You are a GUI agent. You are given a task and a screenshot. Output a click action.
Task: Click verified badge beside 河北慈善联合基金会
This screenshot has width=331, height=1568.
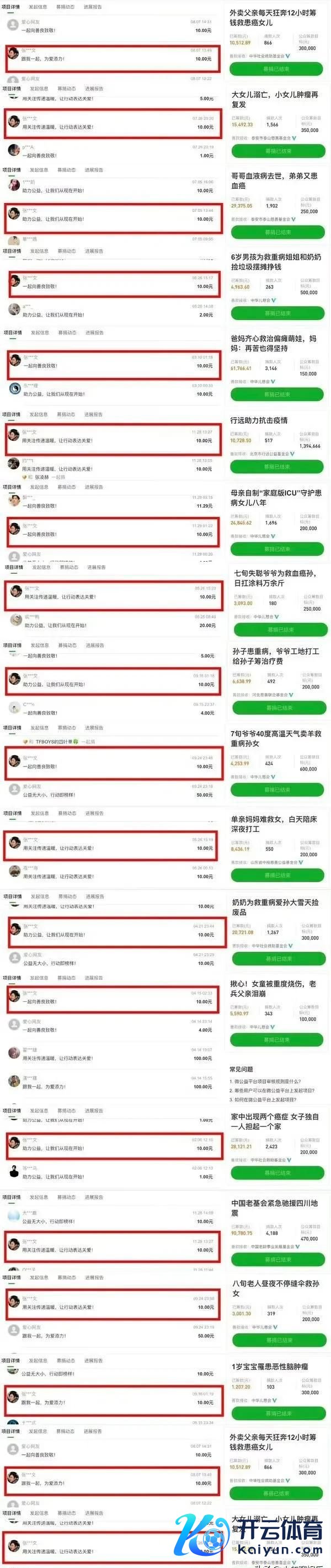point(291,694)
